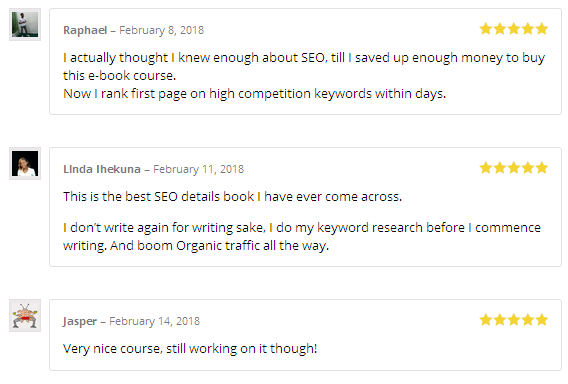Click the date February 14, 2018
The image size is (568, 384).
(154, 321)
